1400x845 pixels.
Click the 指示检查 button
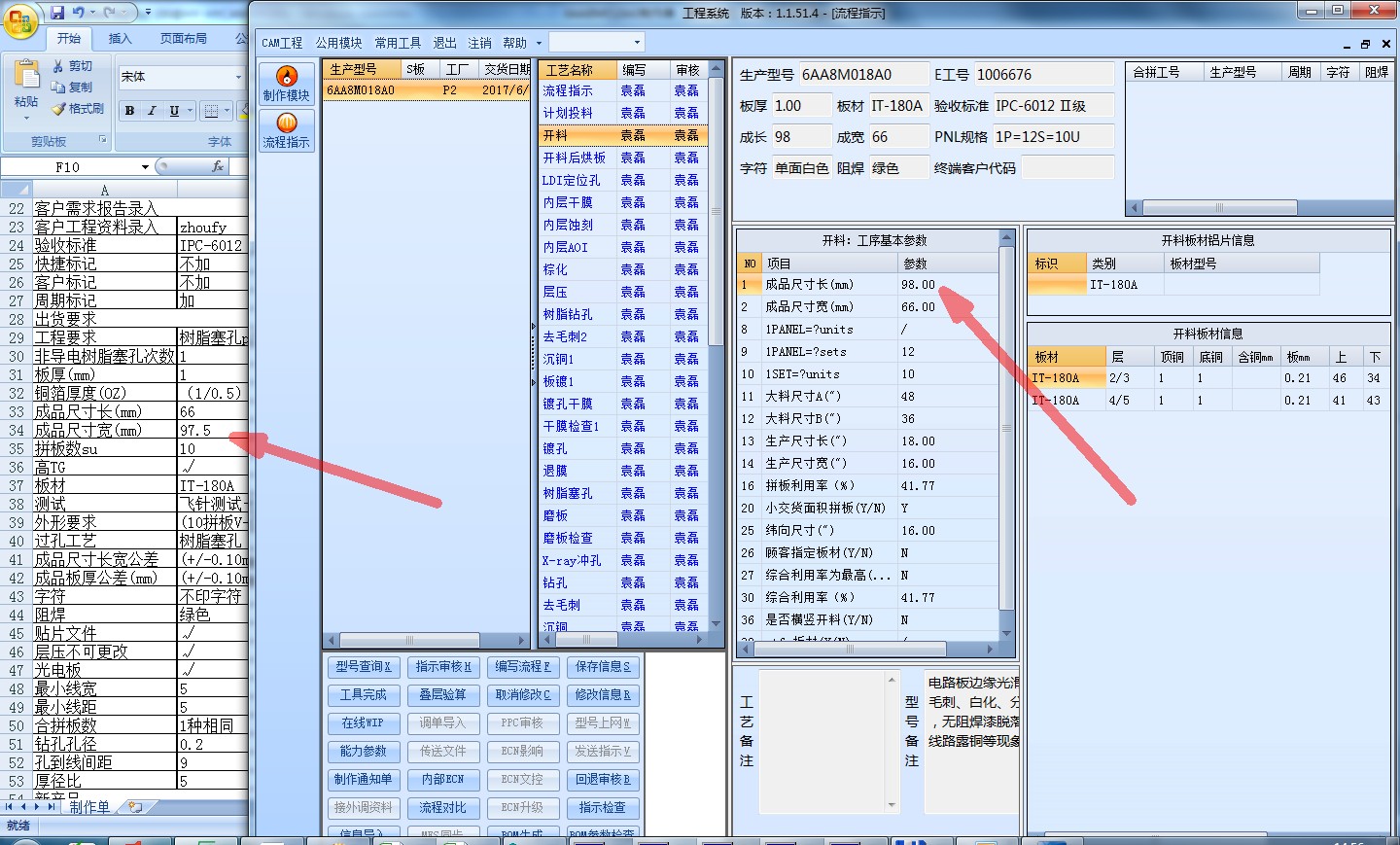(603, 808)
